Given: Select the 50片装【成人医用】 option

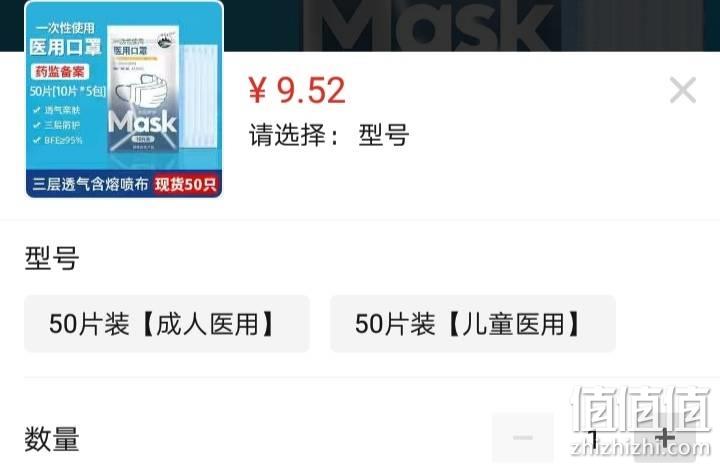Looking at the screenshot, I should pyautogui.click(x=167, y=324).
